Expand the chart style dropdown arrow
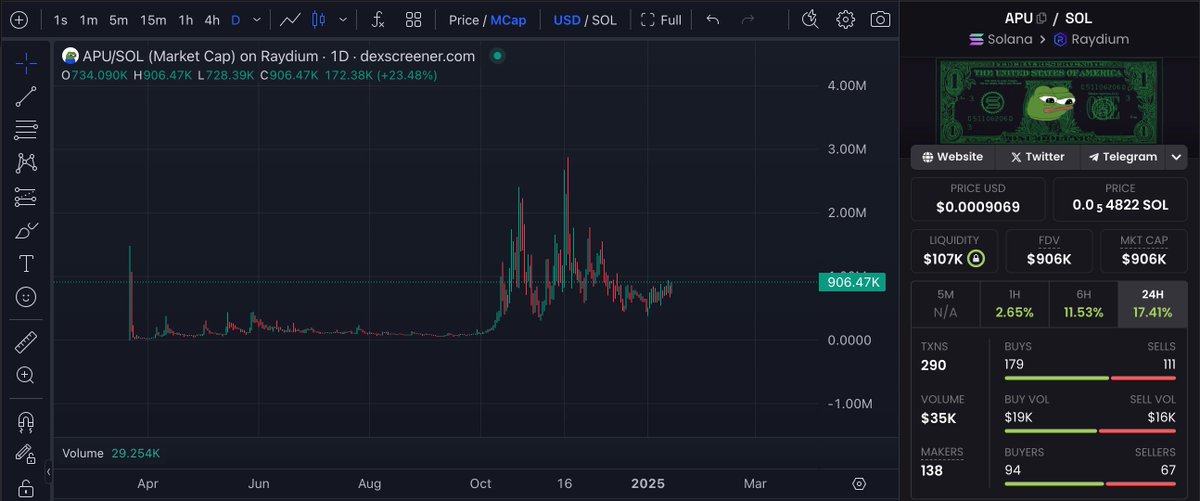 point(345,19)
